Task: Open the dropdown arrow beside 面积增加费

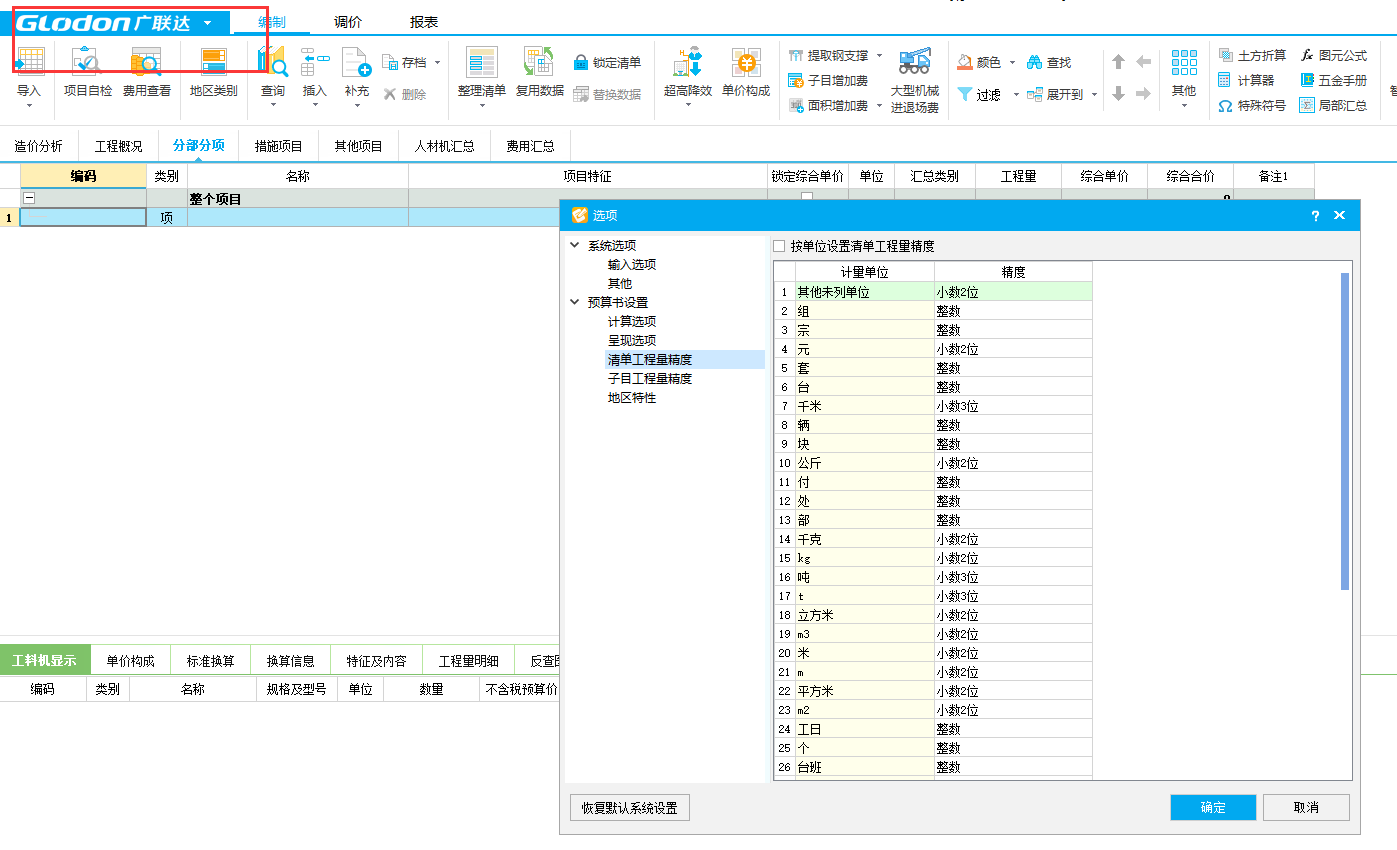Action: coord(879,105)
